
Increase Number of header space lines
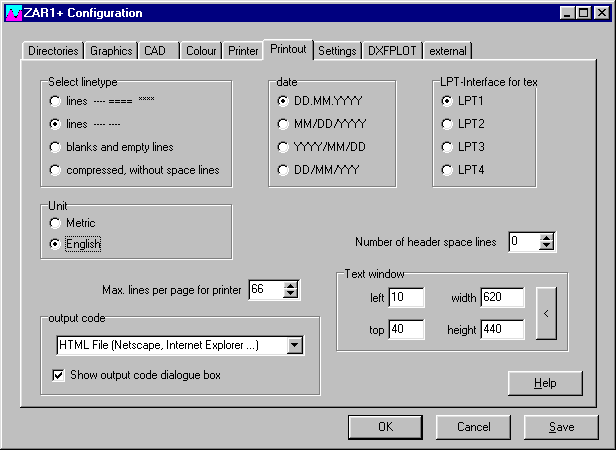coord(546,237)
